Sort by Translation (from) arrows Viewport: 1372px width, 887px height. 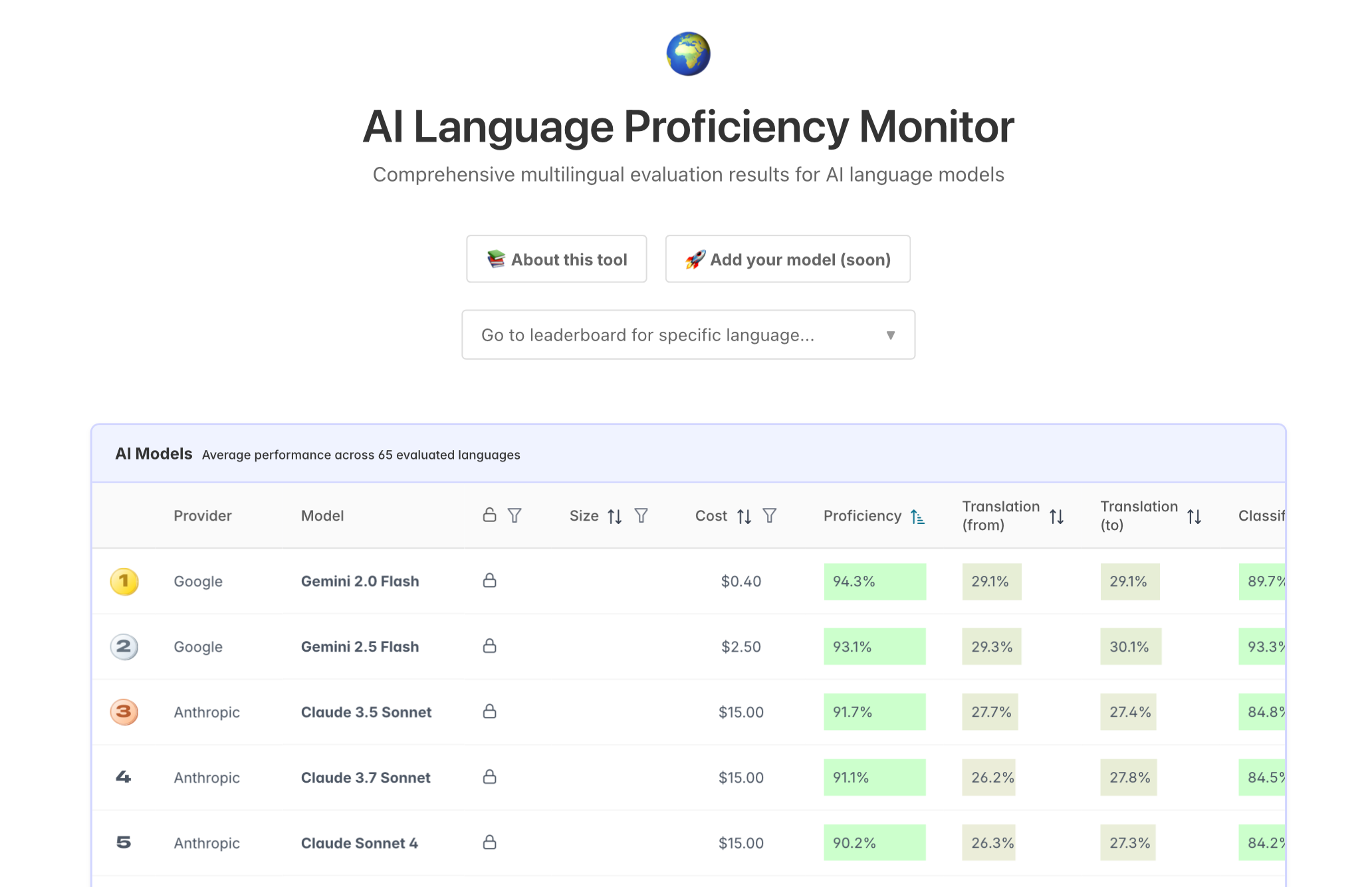(1057, 516)
